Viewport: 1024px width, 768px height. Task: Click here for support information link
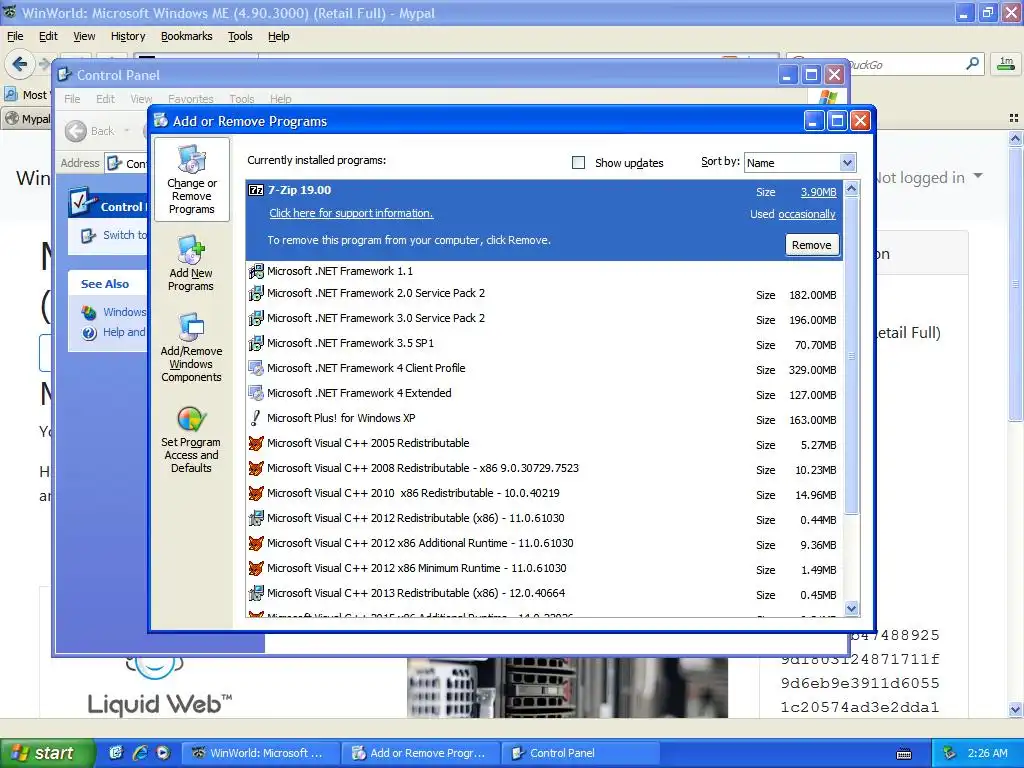point(351,213)
